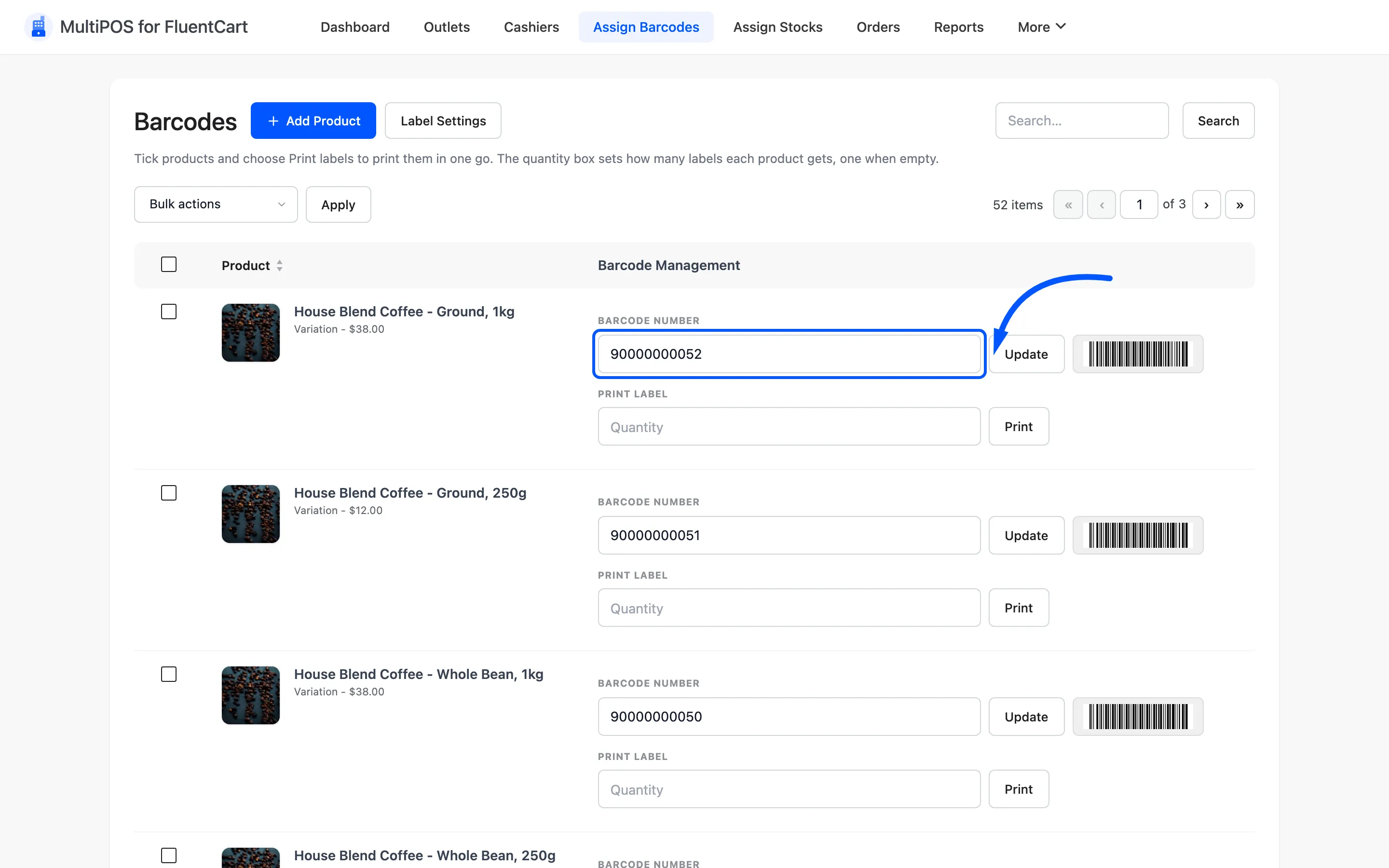
Task: Click Quantity field for Ground, 250g
Action: coord(789,608)
